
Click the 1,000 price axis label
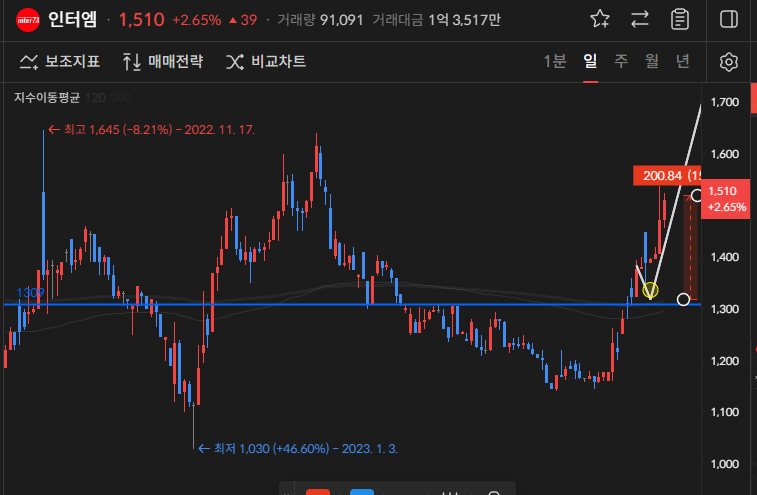pos(725,464)
